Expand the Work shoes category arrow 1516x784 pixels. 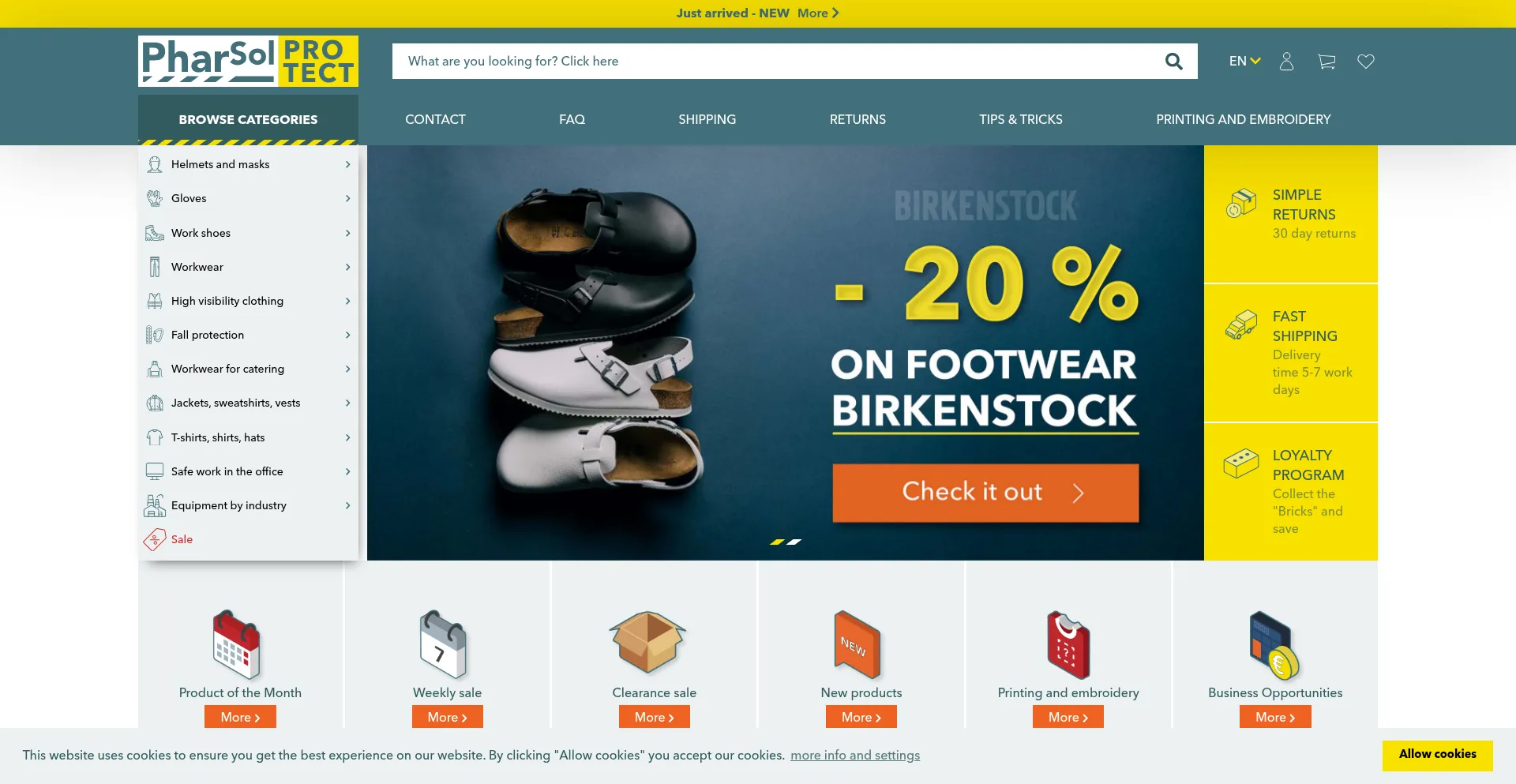point(347,233)
